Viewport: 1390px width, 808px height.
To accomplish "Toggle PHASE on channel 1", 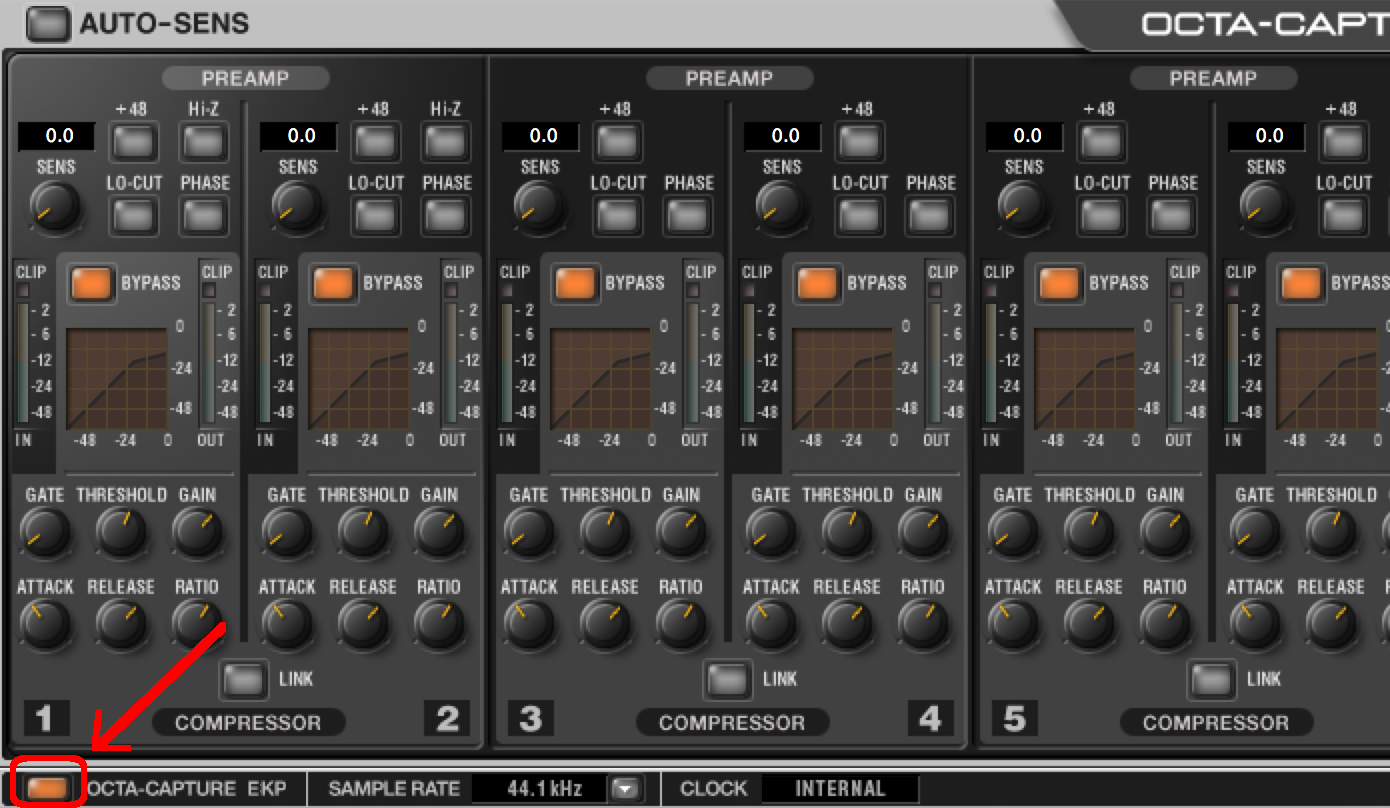I will tap(204, 215).
